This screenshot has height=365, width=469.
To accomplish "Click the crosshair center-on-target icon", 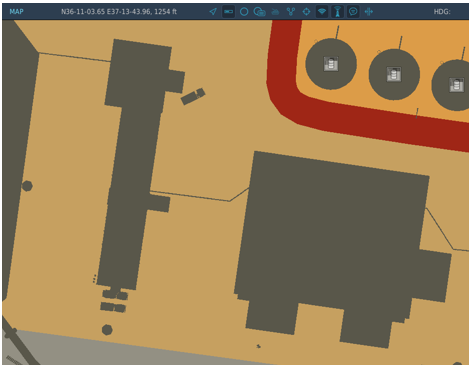I will pyautogui.click(x=306, y=12).
